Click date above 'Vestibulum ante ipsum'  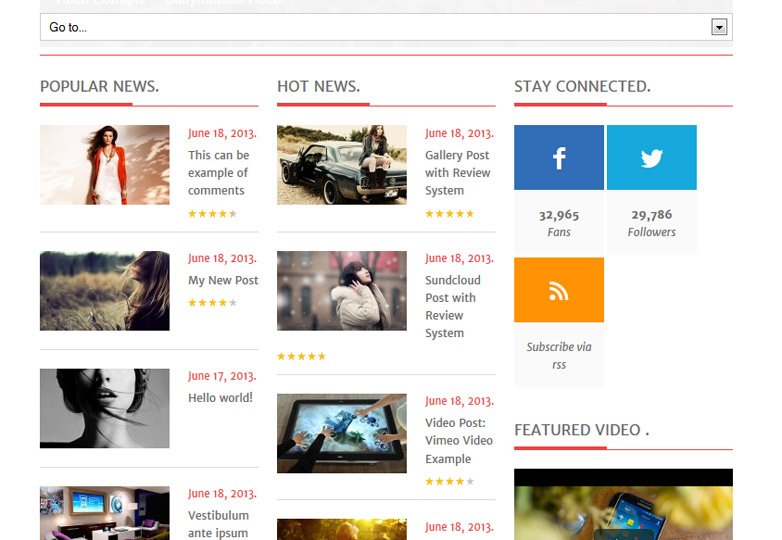coord(222,494)
